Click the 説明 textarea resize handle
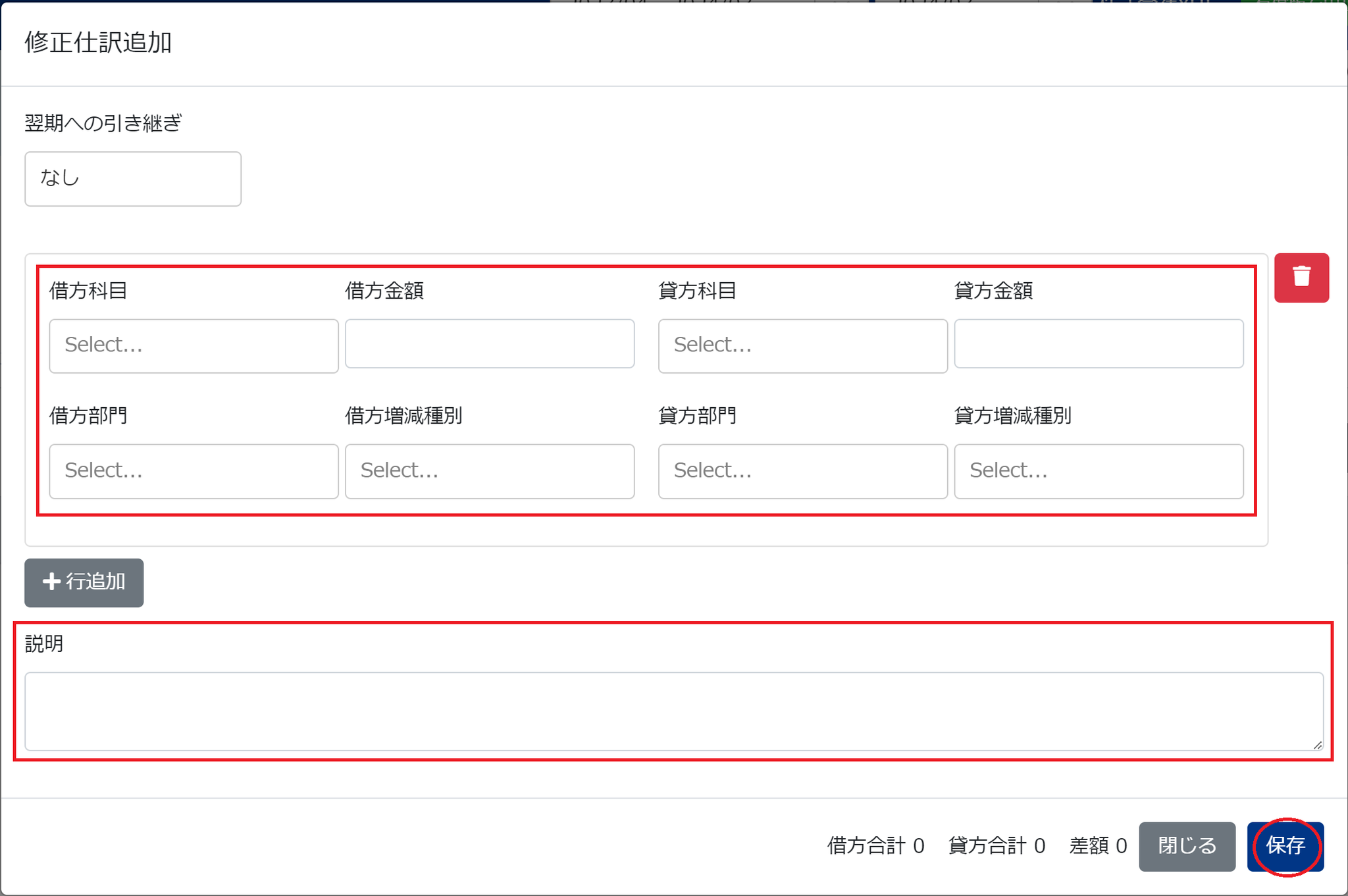 (x=1317, y=745)
